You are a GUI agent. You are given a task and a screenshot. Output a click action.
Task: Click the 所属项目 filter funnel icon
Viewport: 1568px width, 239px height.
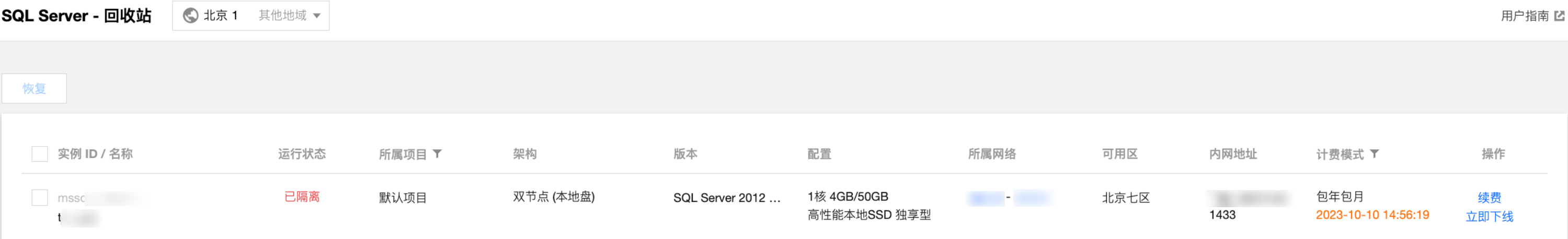(x=437, y=154)
